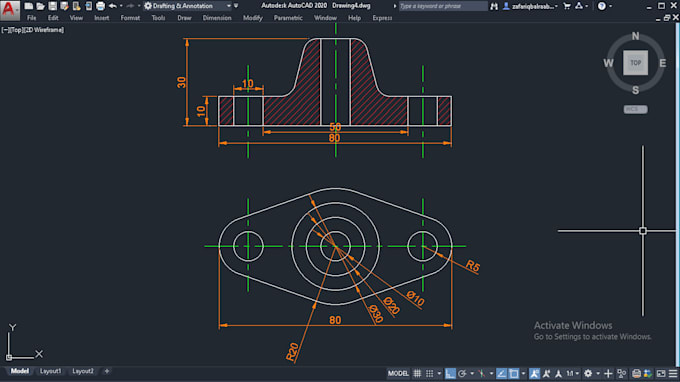680x382 pixels.
Task: Open the View menu
Action: pos(76,18)
